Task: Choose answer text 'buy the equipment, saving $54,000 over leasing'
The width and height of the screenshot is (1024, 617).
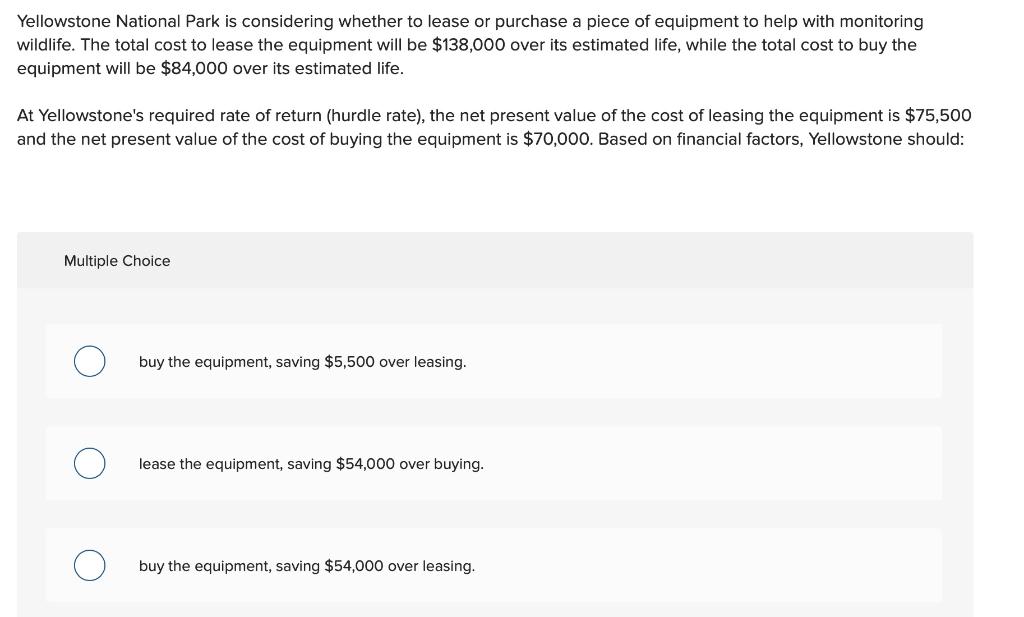Action: click(307, 565)
